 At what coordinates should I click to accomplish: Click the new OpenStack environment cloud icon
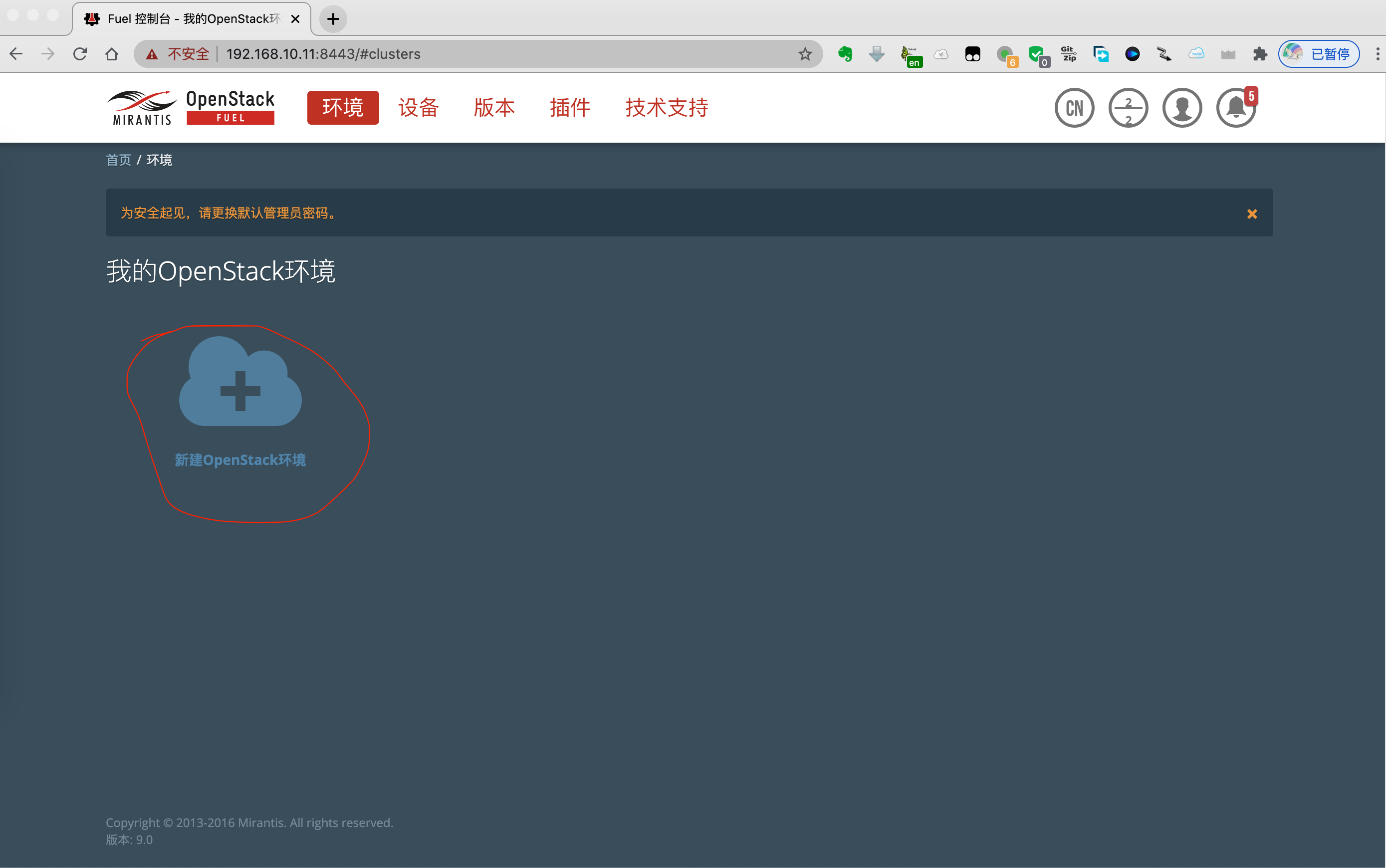pyautogui.click(x=240, y=381)
